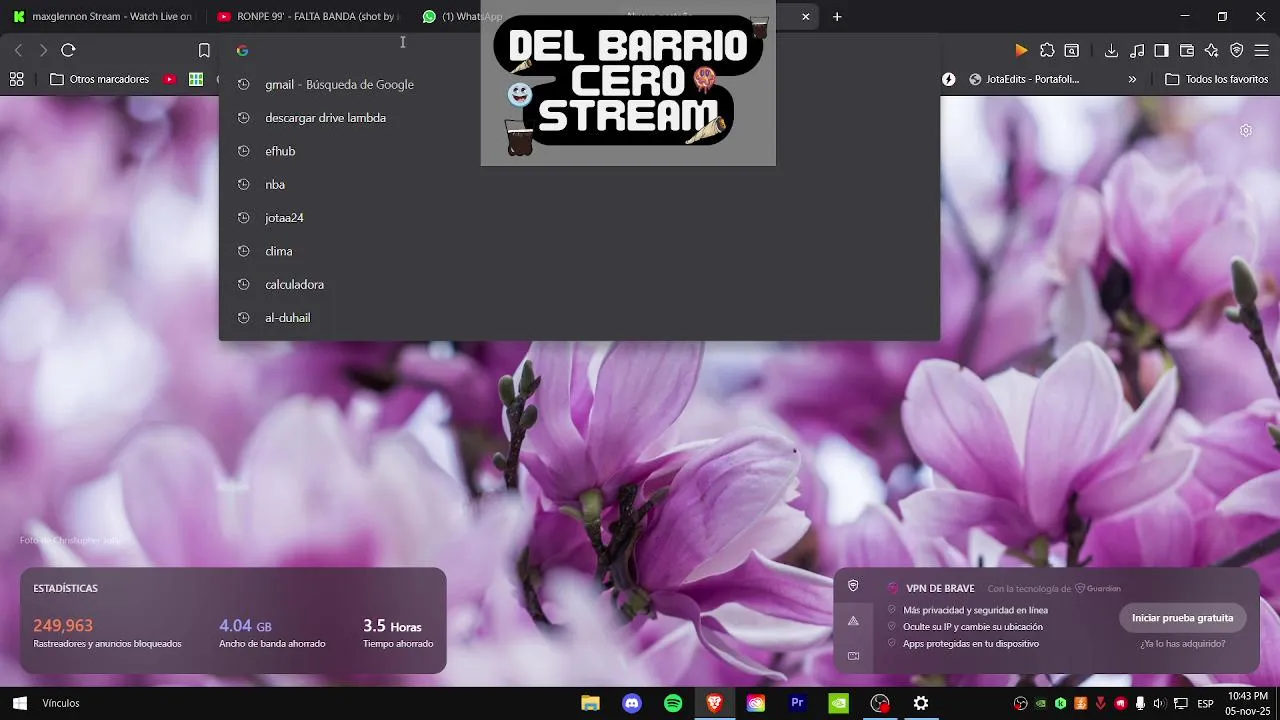
Task: Open the YouTube bookmark icon
Action: coord(170,79)
